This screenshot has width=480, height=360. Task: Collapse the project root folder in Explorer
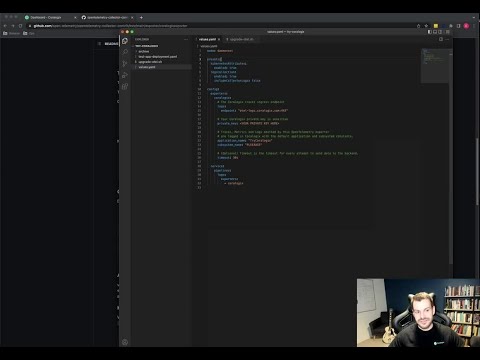click(147, 46)
